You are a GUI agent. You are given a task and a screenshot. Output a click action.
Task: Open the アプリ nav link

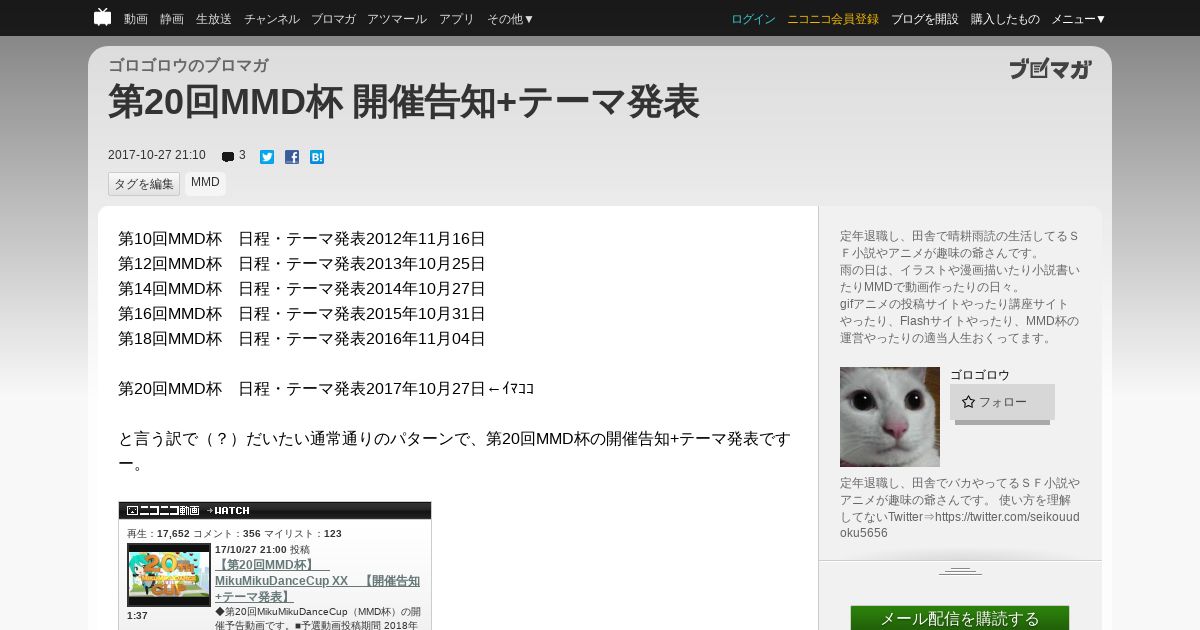tap(457, 19)
